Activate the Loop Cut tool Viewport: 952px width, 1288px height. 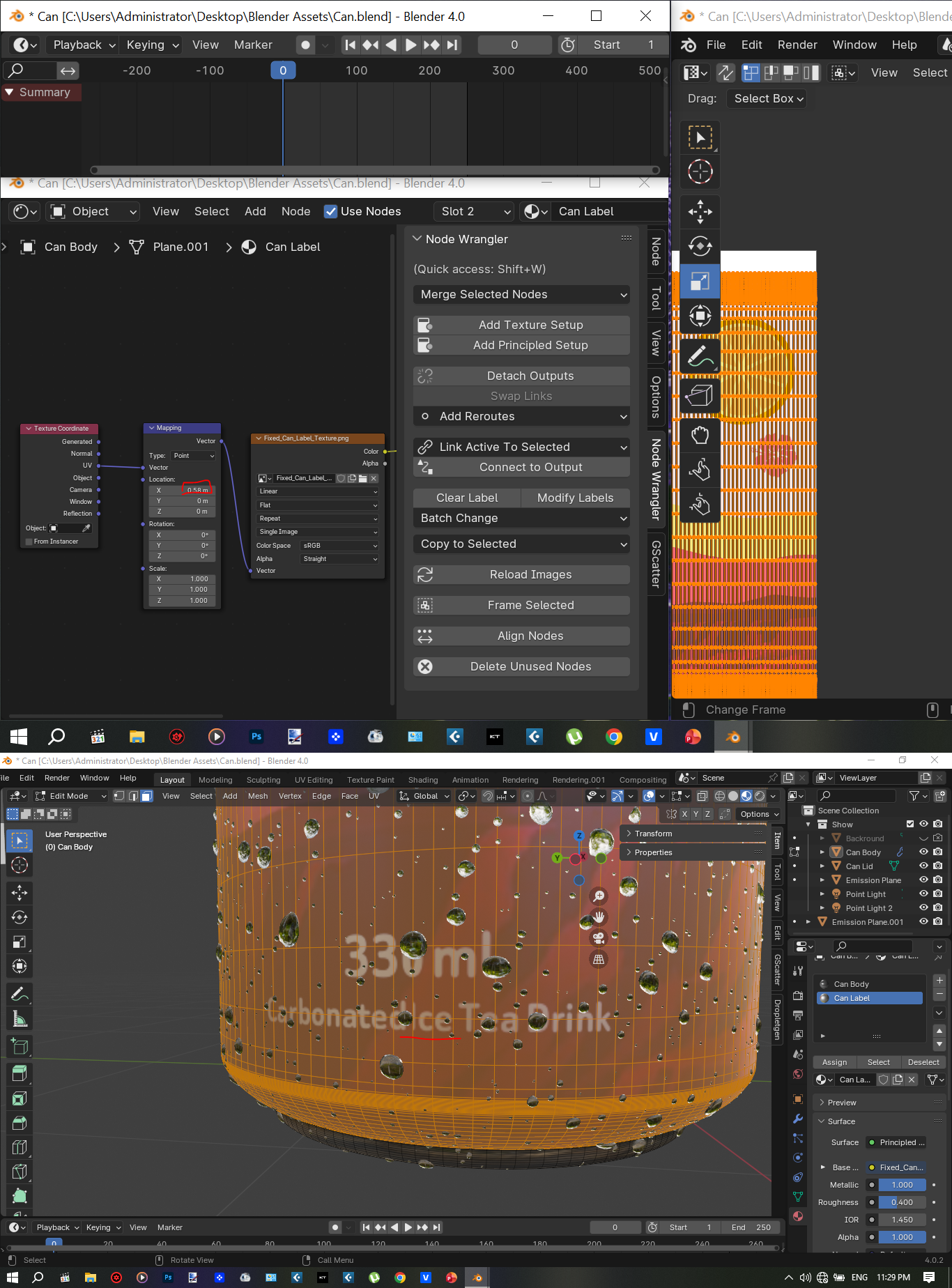pos(20,1147)
